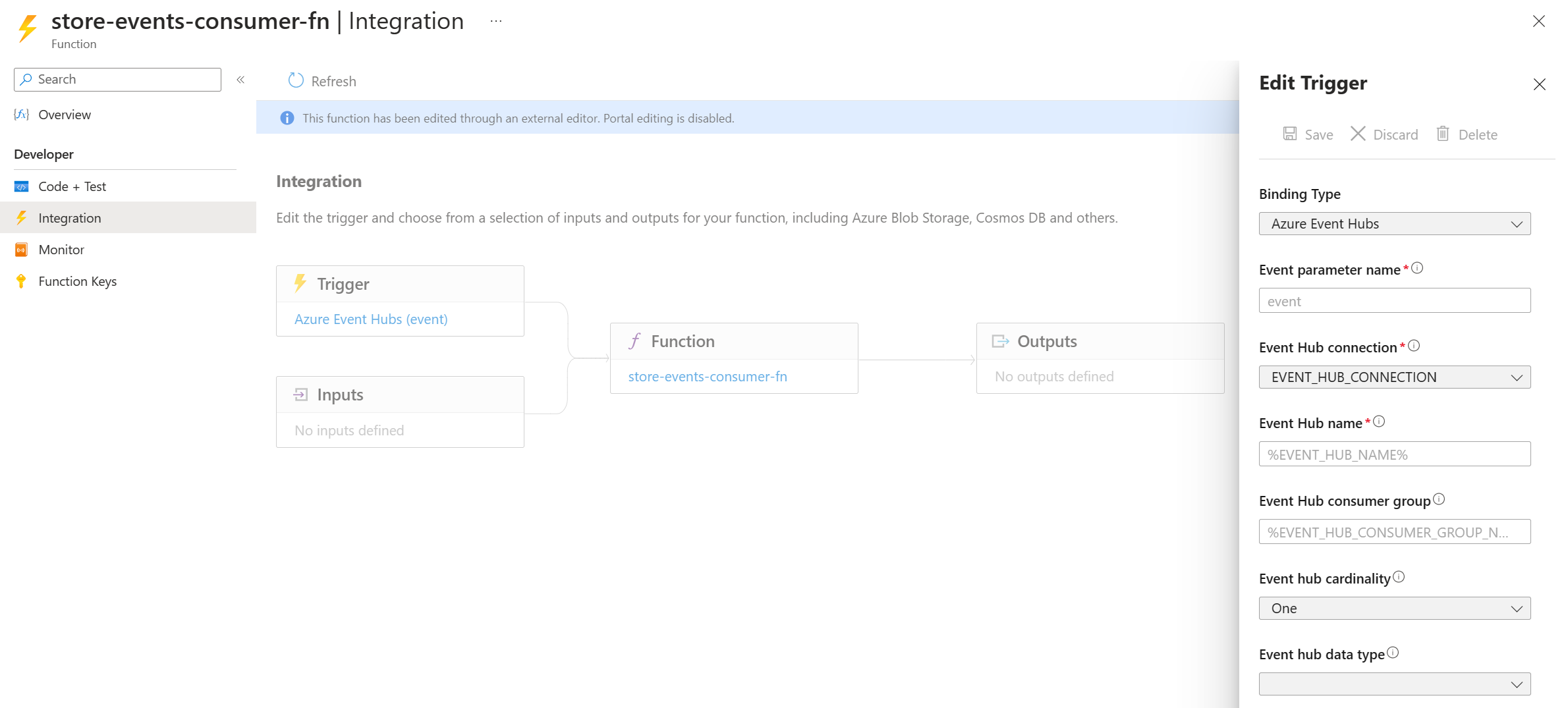Open the store-events-consumer-fn function link

click(x=708, y=377)
